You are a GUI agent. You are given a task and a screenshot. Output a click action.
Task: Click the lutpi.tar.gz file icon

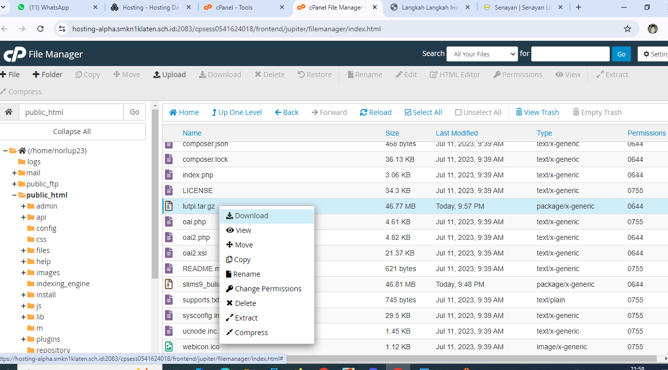click(x=169, y=206)
